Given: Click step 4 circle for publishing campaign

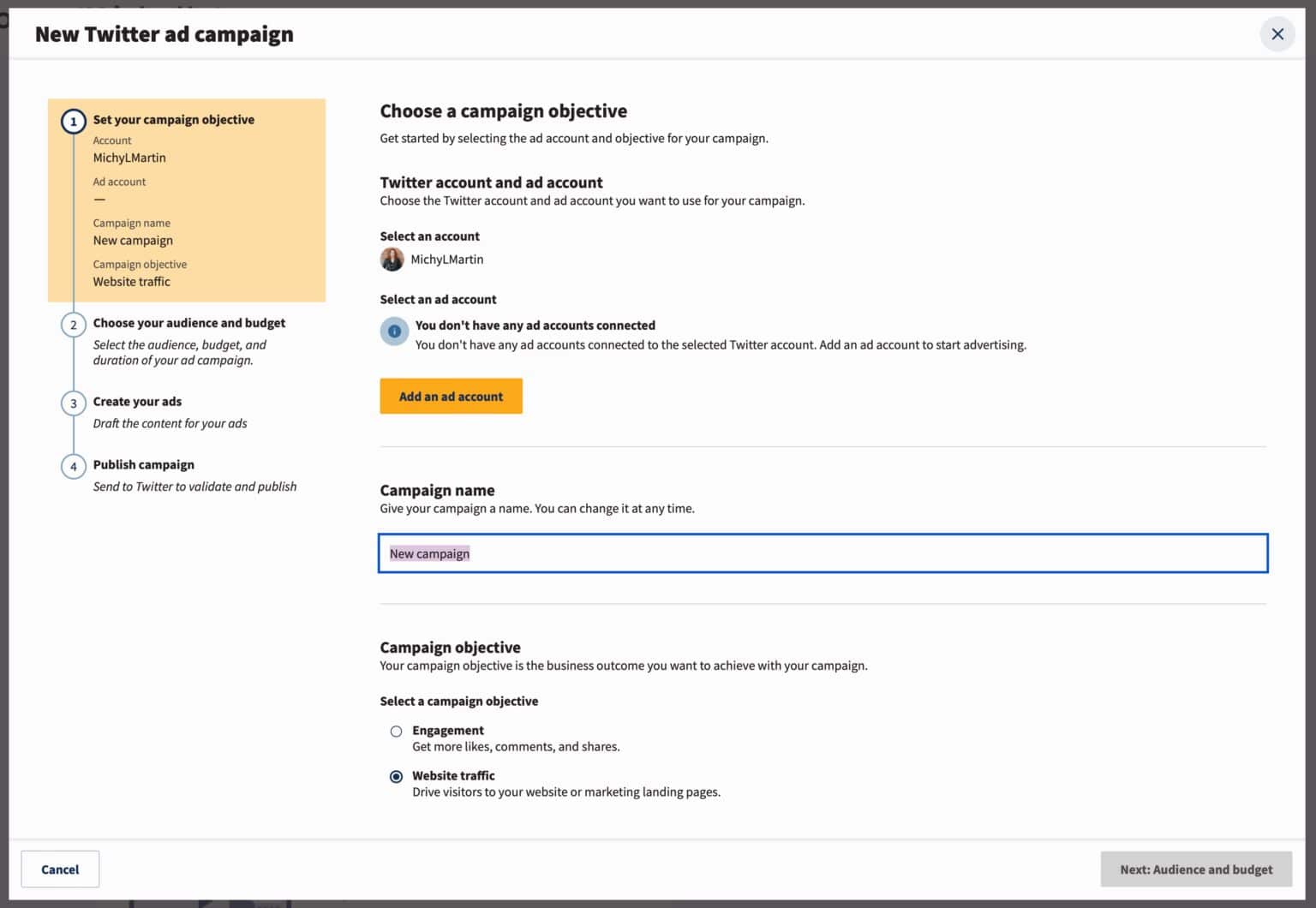Looking at the screenshot, I should point(74,466).
